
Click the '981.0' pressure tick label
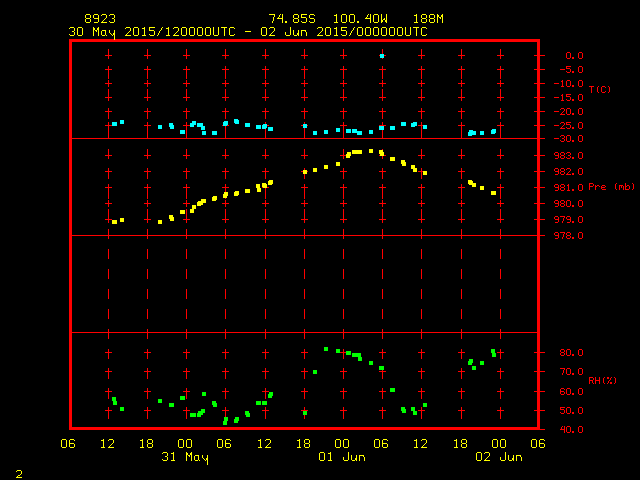coord(569,188)
